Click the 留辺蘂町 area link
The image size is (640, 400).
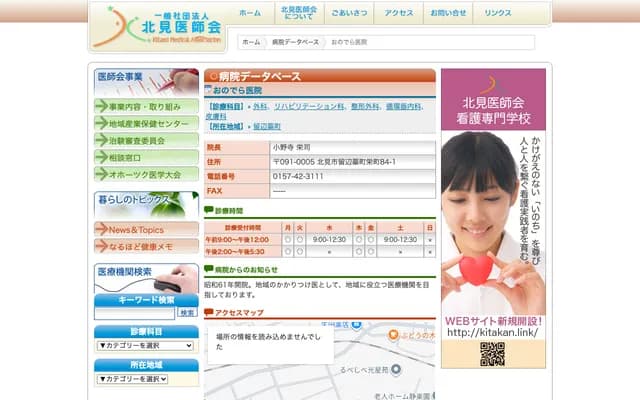267,127
